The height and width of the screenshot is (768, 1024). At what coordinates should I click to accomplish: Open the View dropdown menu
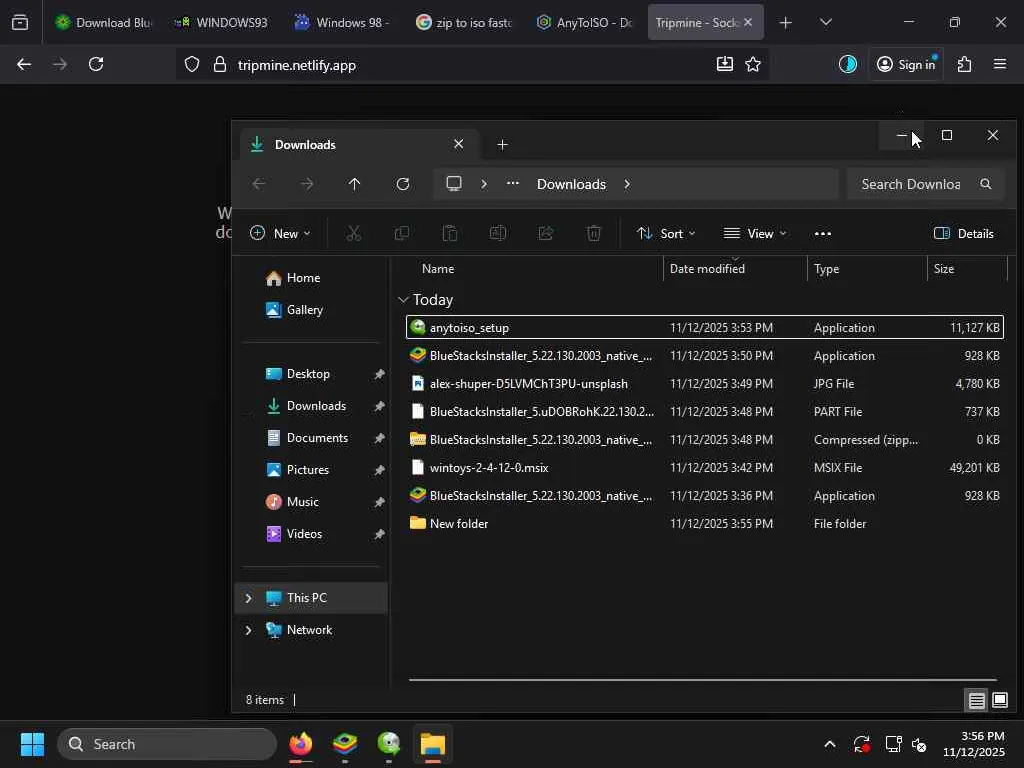(755, 233)
